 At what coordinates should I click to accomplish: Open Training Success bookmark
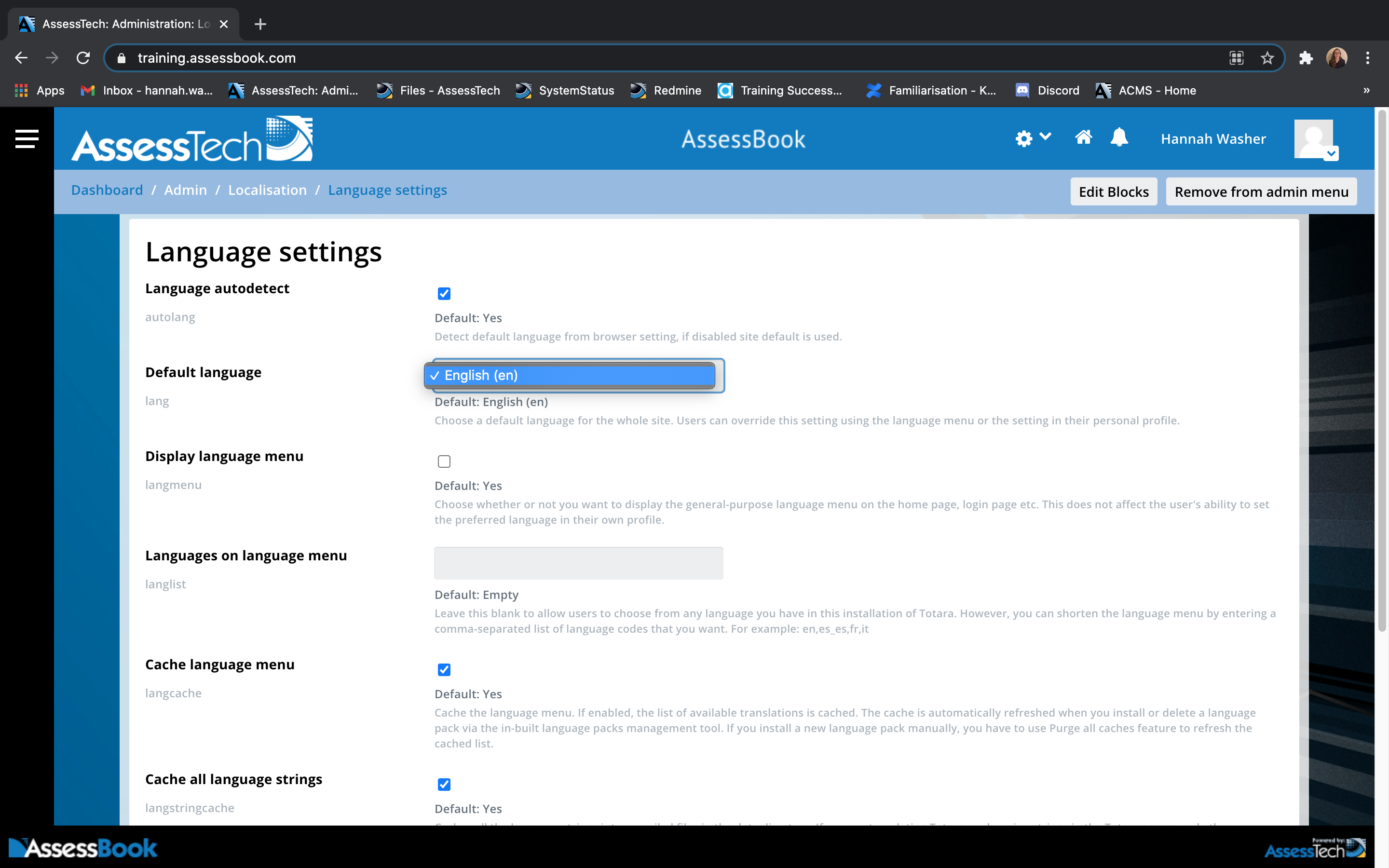780,90
